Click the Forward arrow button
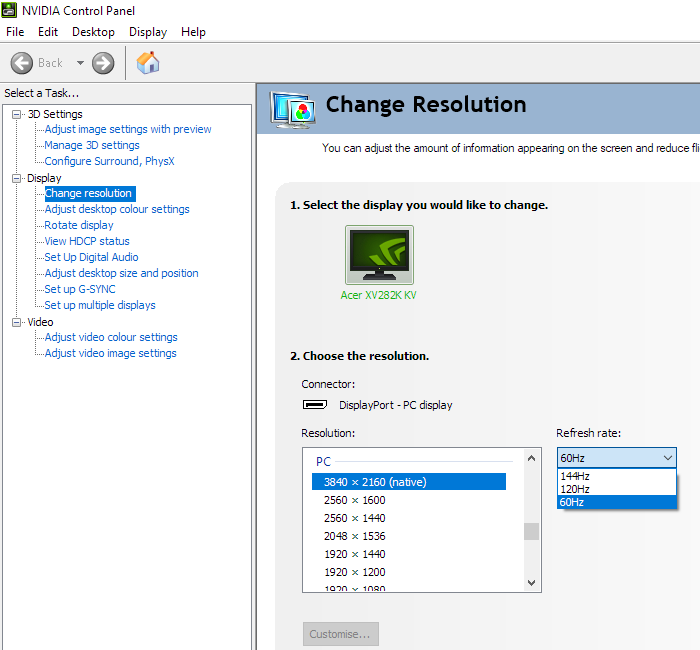 click(x=103, y=63)
